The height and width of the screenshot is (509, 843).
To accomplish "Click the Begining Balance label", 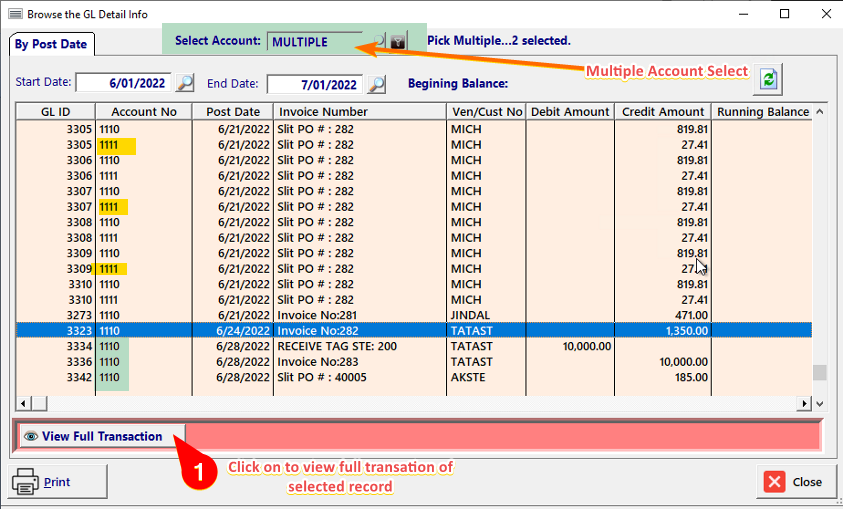I will point(458,84).
